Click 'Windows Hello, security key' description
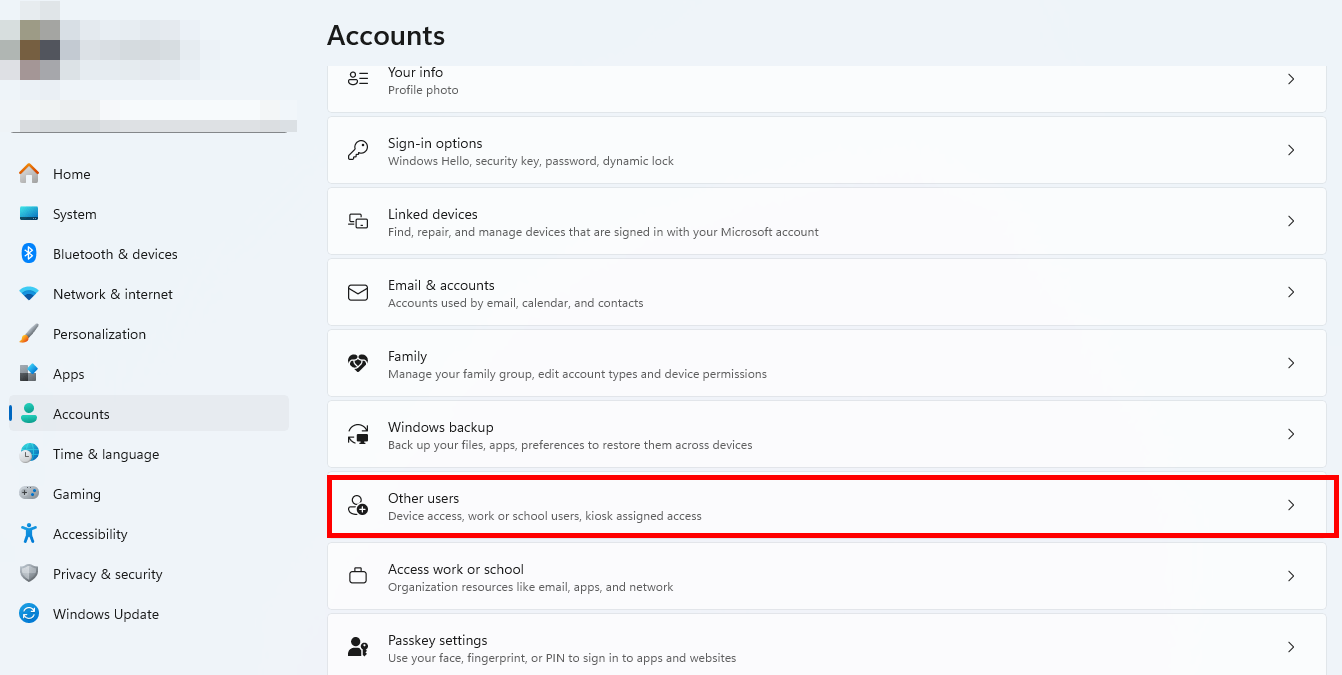This screenshot has width=1342, height=675. (531, 161)
